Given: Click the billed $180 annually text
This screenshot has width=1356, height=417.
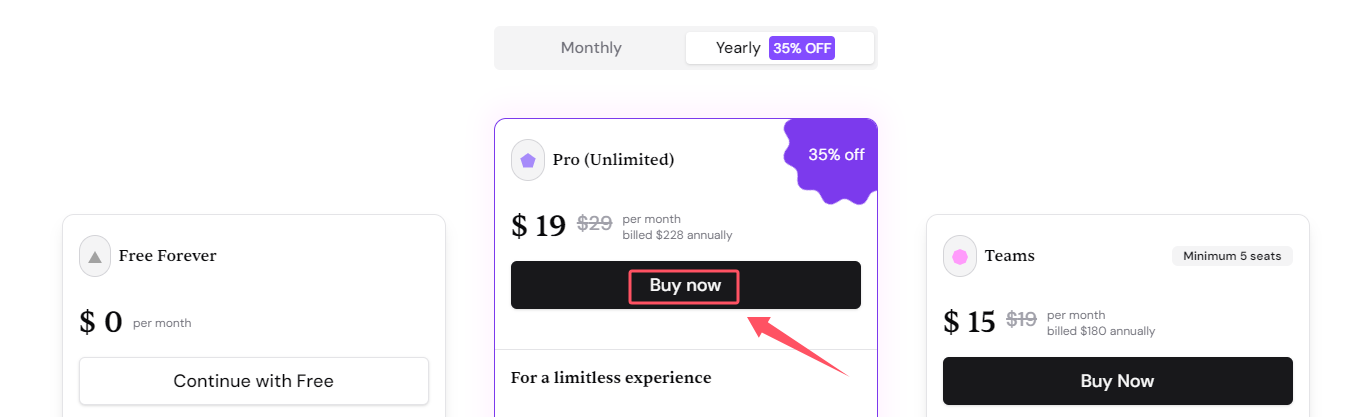Looking at the screenshot, I should [1101, 332].
